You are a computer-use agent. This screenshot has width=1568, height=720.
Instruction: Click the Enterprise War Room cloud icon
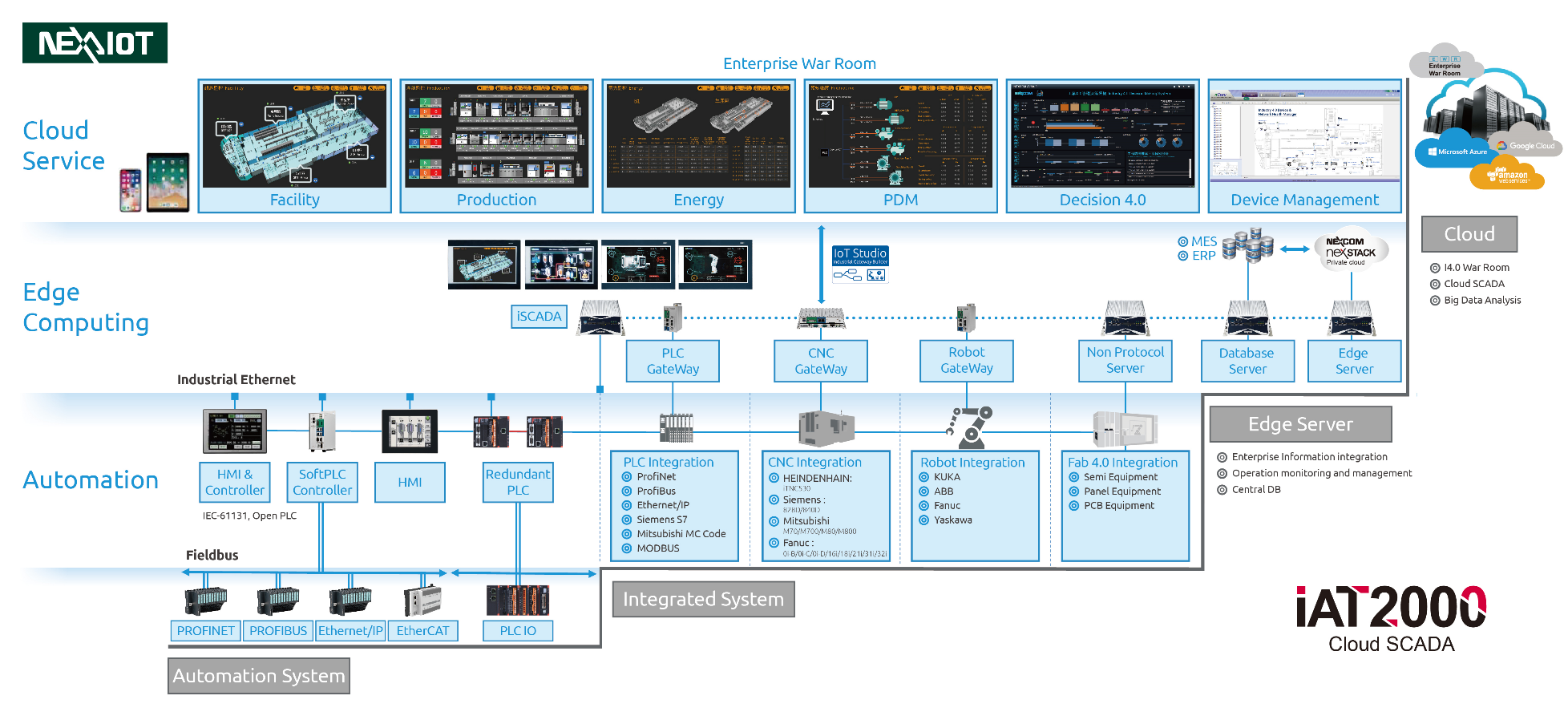1445,63
